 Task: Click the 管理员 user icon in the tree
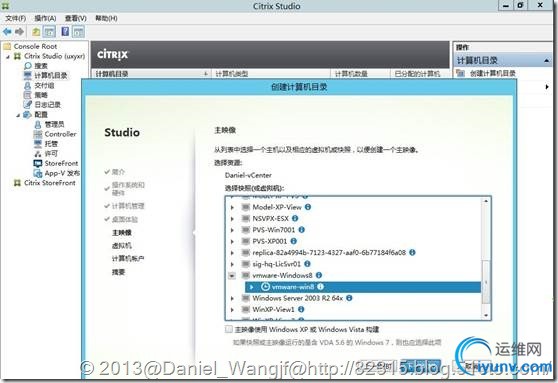click(x=38, y=125)
